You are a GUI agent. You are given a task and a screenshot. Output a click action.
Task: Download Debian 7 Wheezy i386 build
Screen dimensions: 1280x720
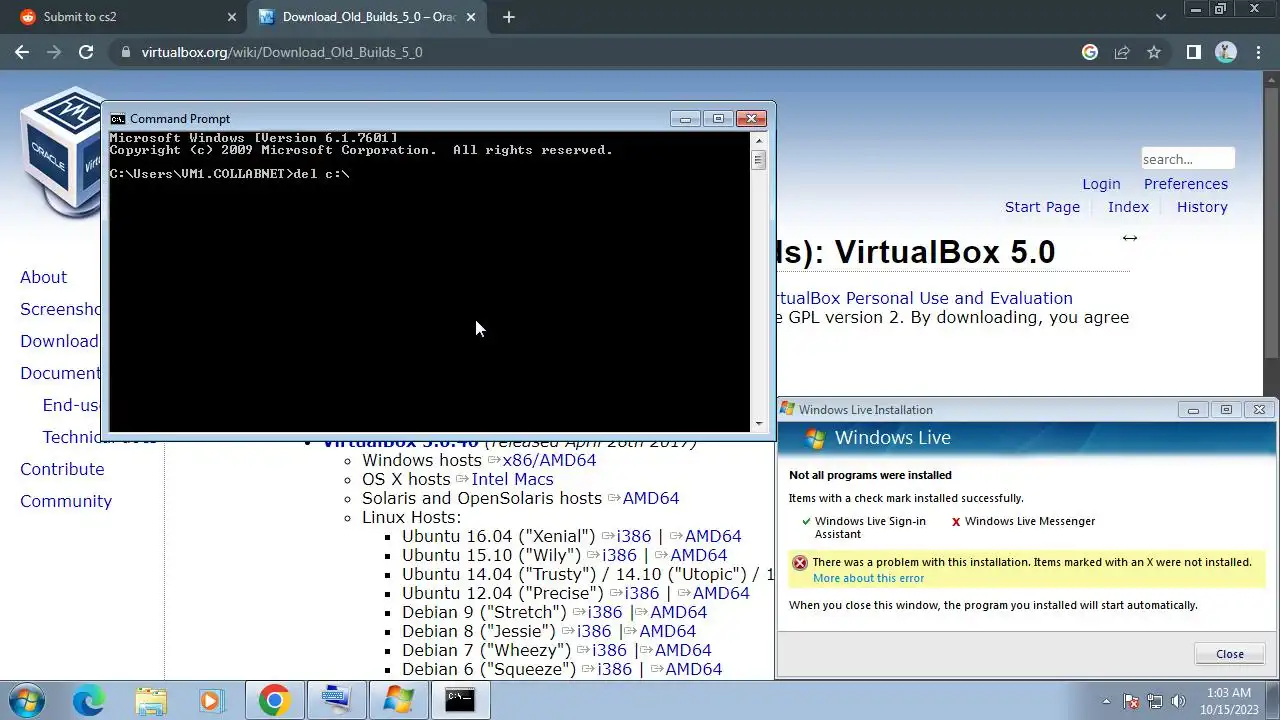pos(608,650)
